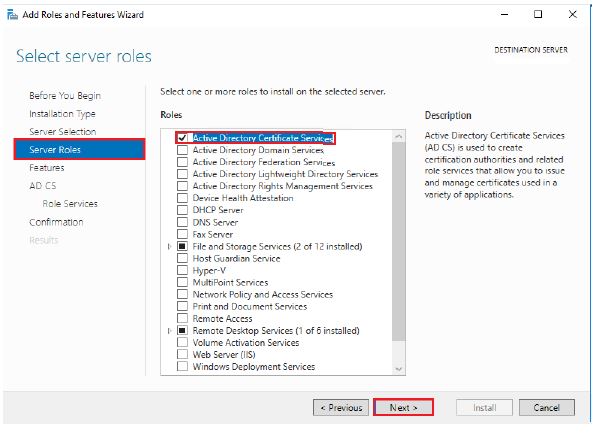Close the Add Roles and Features Wizard
Image resolution: width=612 pixels, height=438 pixels.
coord(573,14)
